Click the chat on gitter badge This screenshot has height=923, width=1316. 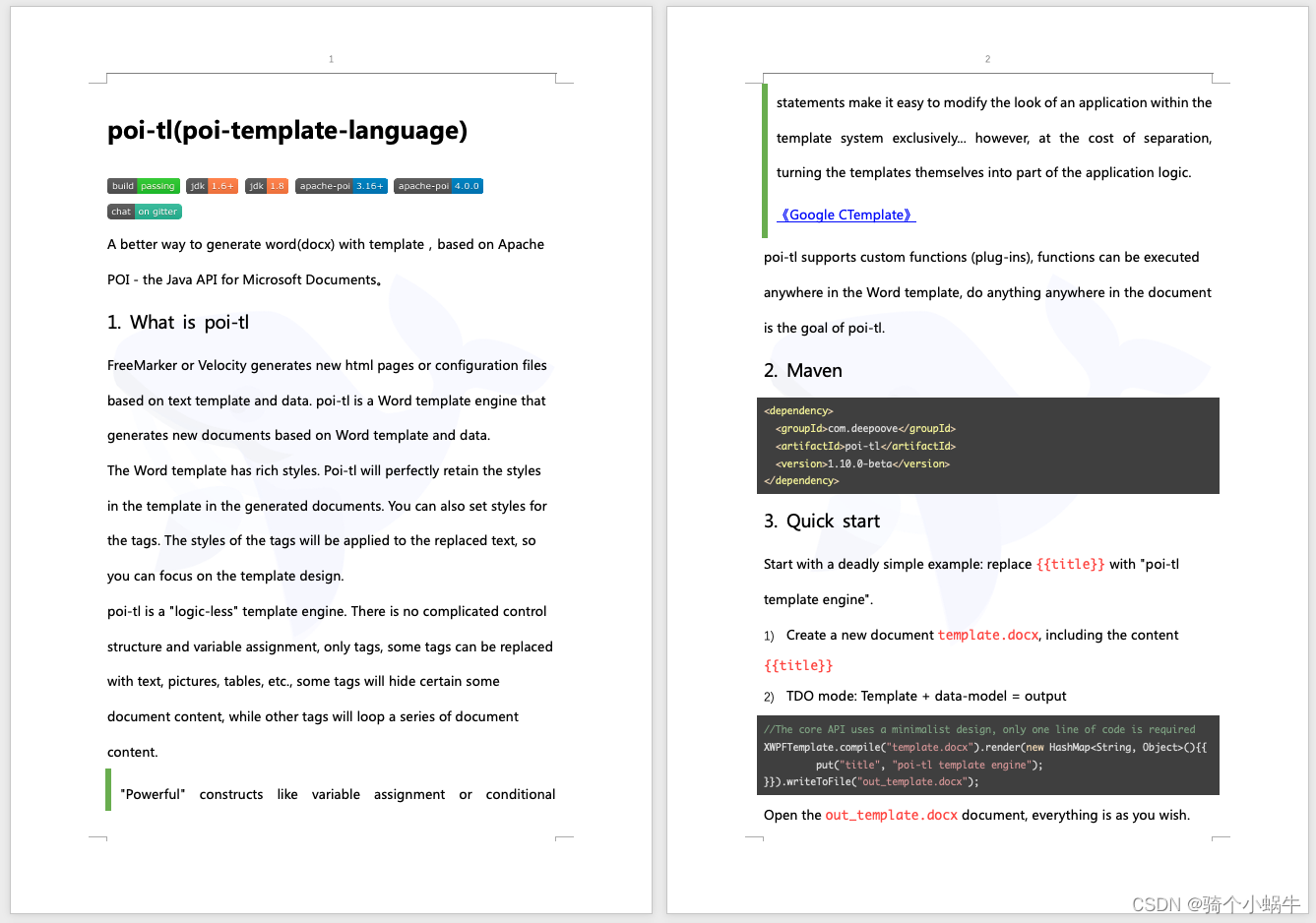coord(145,212)
